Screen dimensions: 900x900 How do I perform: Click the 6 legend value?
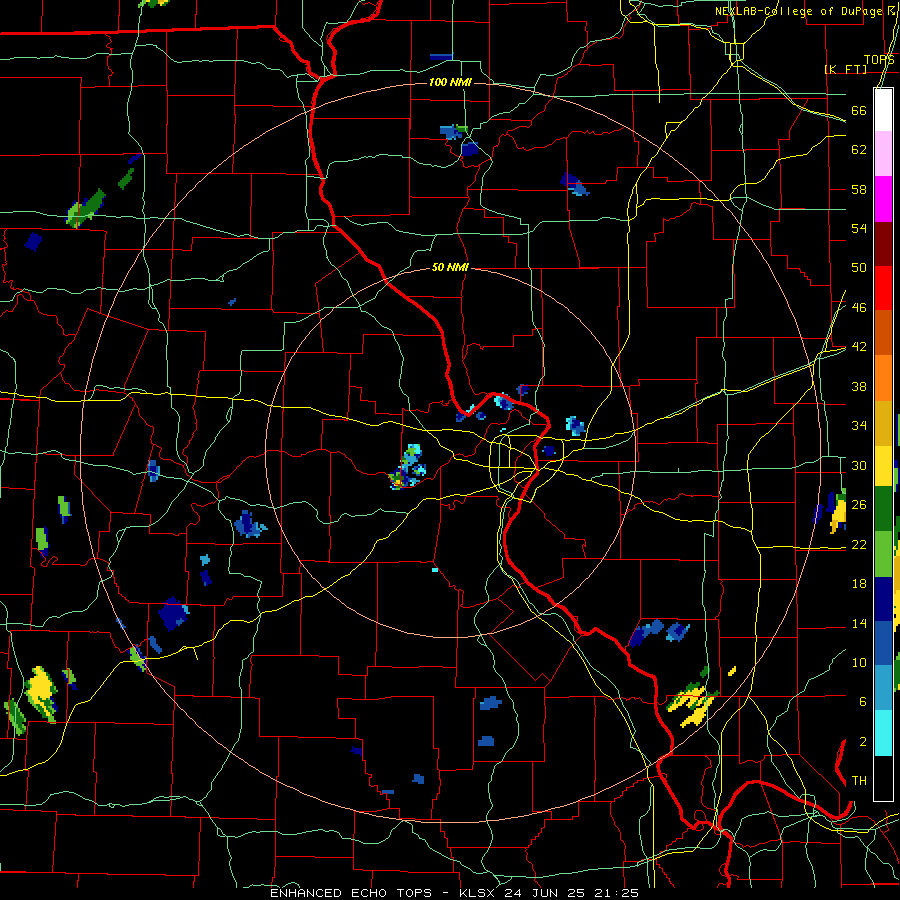[x=862, y=702]
